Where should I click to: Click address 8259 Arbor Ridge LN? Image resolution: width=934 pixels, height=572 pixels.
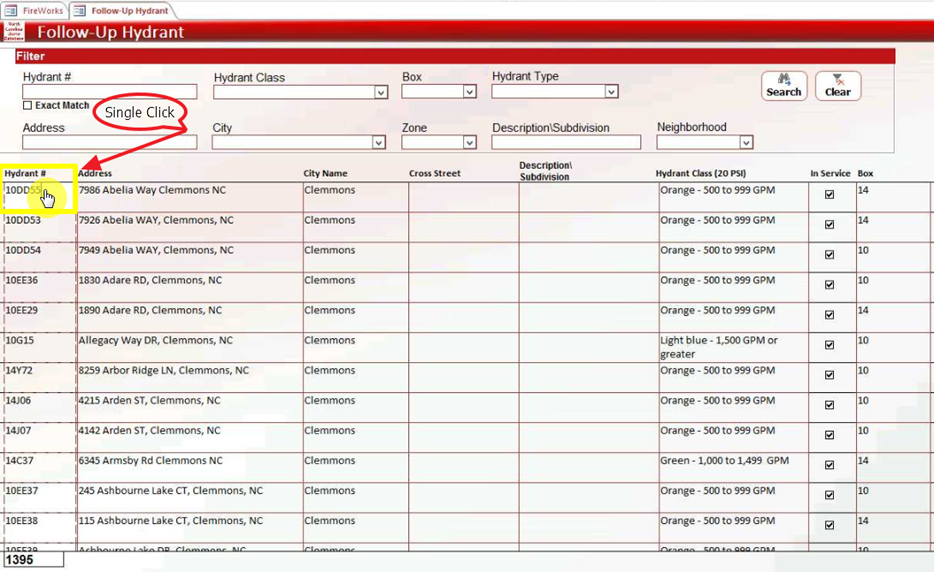[164, 371]
